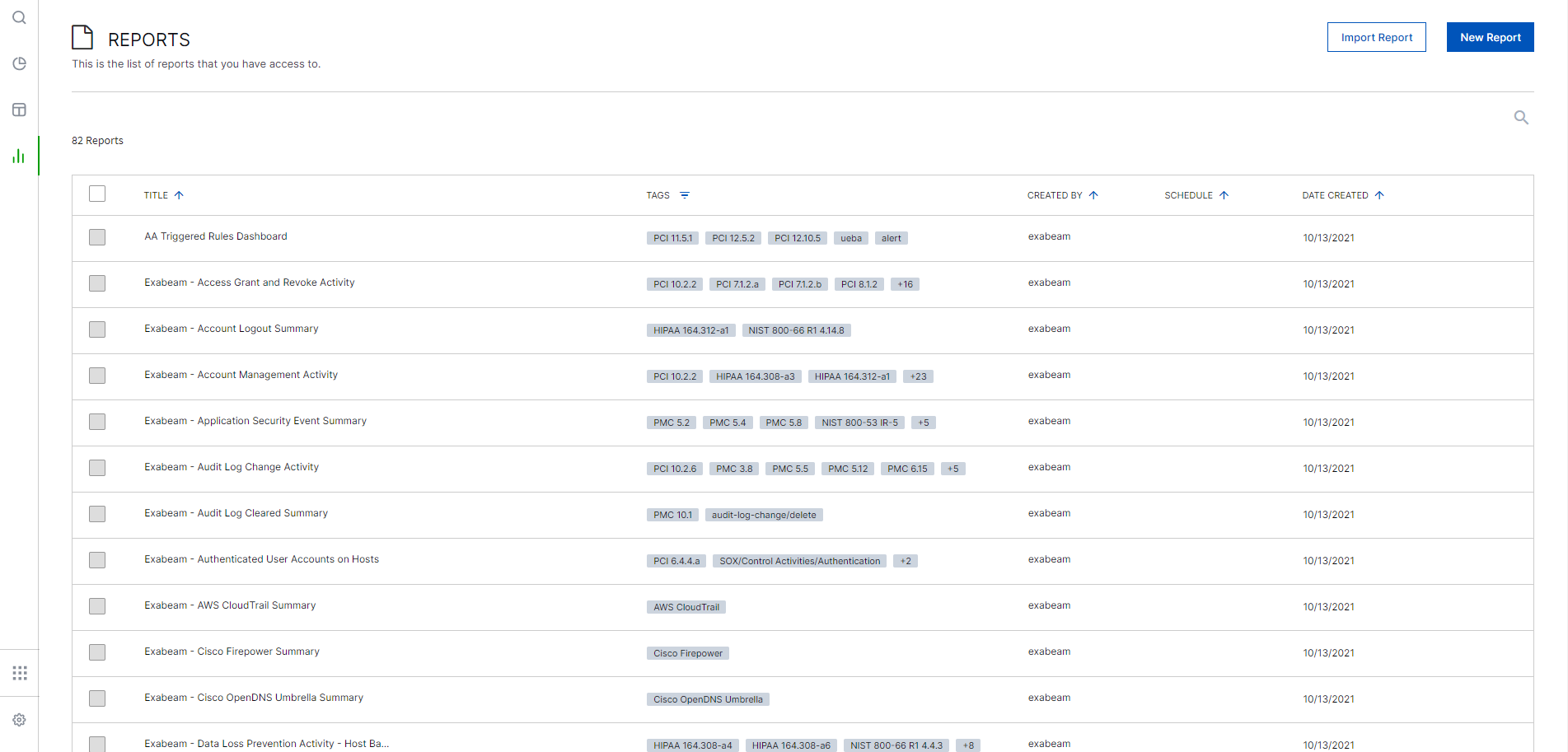Click the HIPAA 164.312-a1 tag in Logout row

[x=690, y=330]
